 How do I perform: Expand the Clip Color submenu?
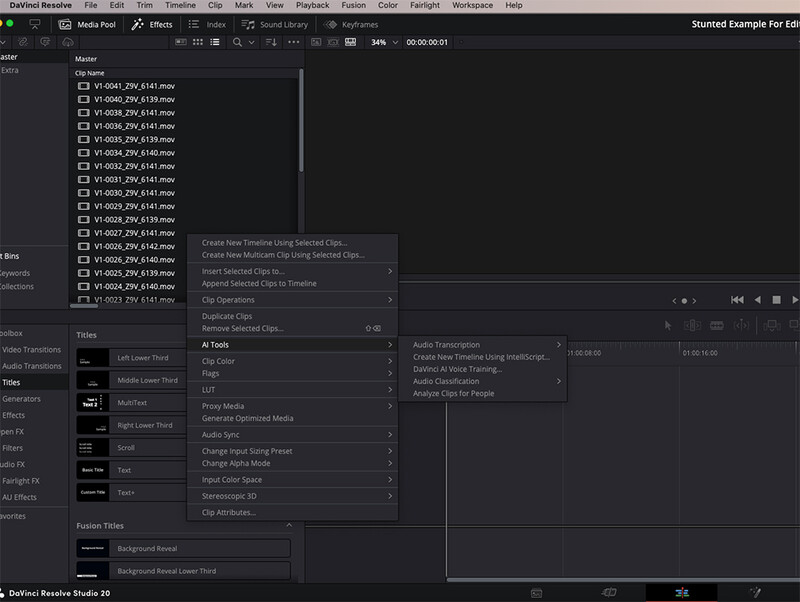pos(292,361)
